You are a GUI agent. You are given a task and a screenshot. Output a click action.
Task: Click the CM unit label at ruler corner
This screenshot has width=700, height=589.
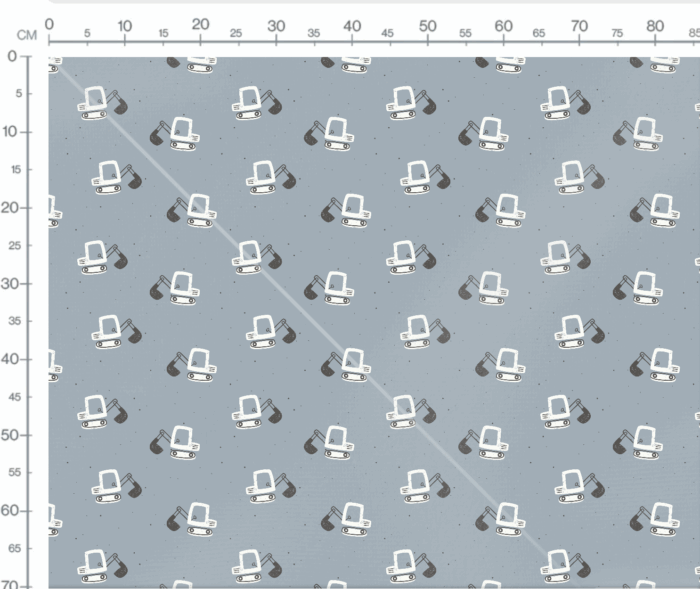point(27,35)
